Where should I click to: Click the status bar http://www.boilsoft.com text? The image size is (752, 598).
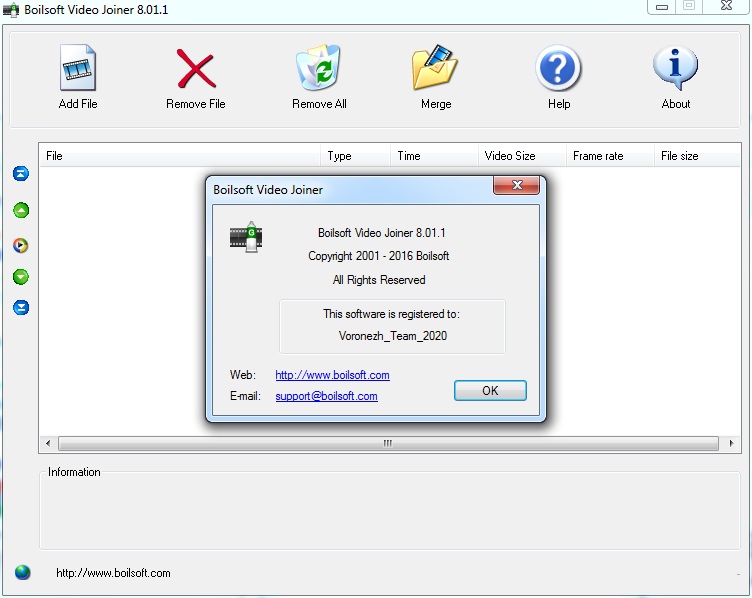click(113, 573)
